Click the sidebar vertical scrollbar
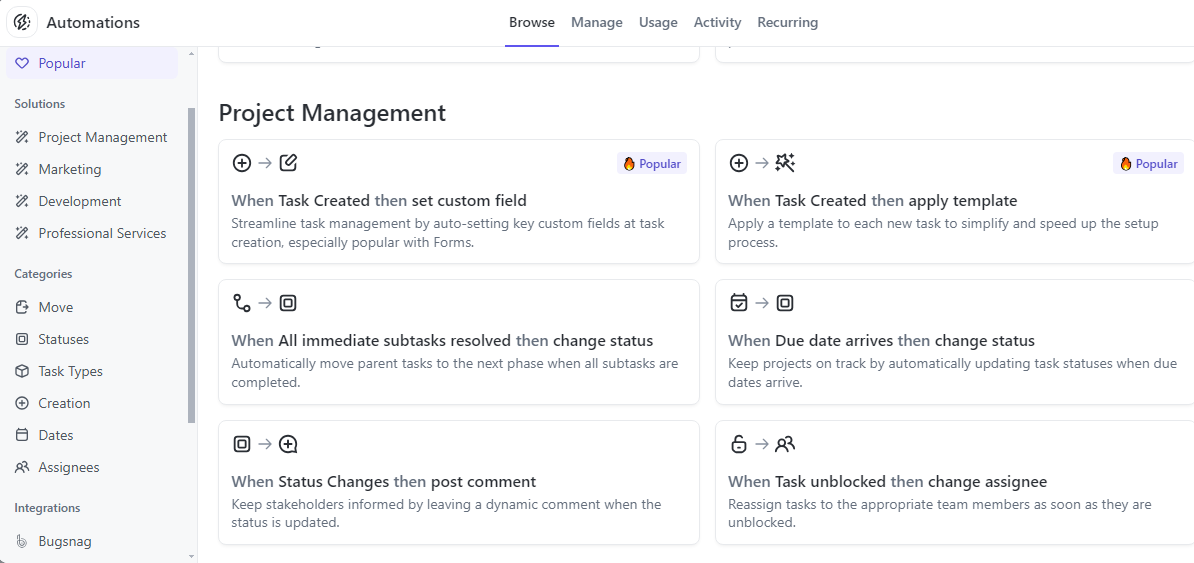Image resolution: width=1194 pixels, height=563 pixels. [191, 265]
